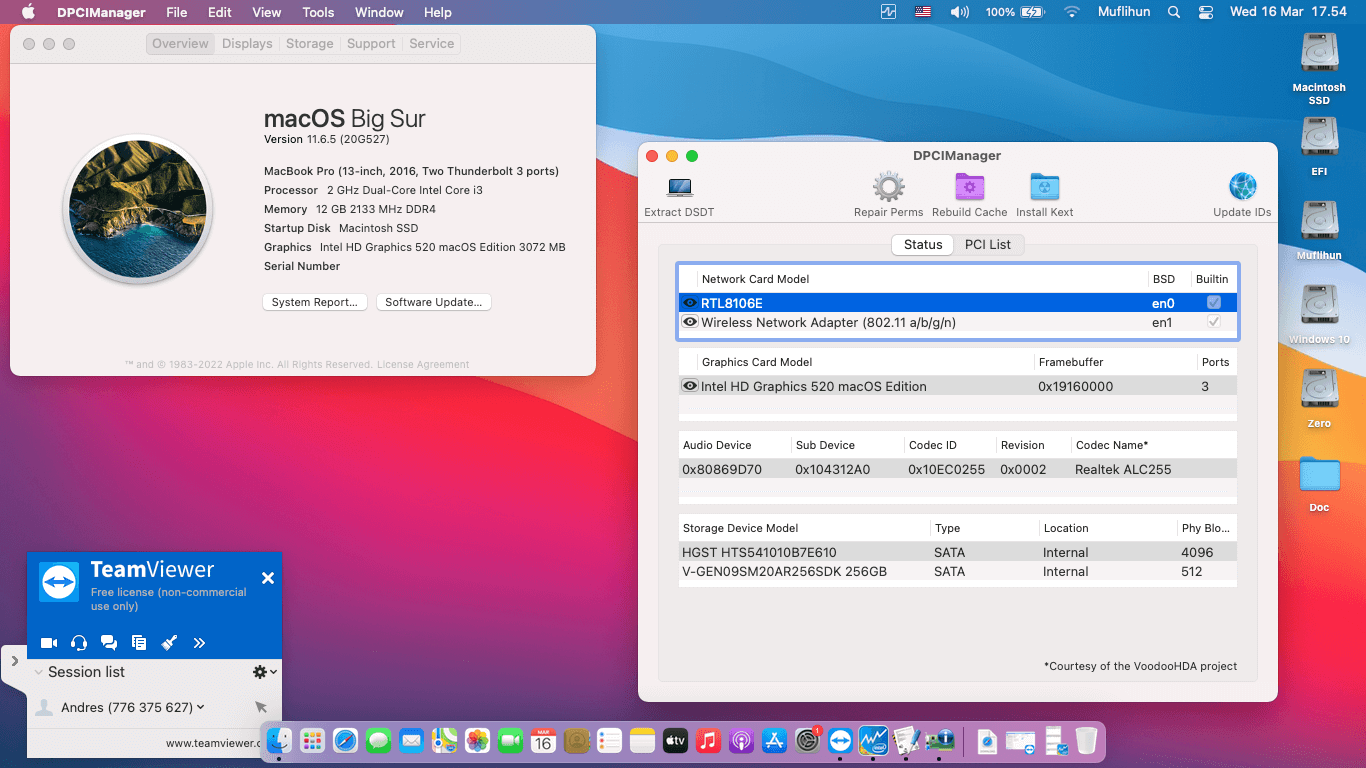Click the Extract DSDT icon
Screen dimensions: 1366x768
(680, 188)
